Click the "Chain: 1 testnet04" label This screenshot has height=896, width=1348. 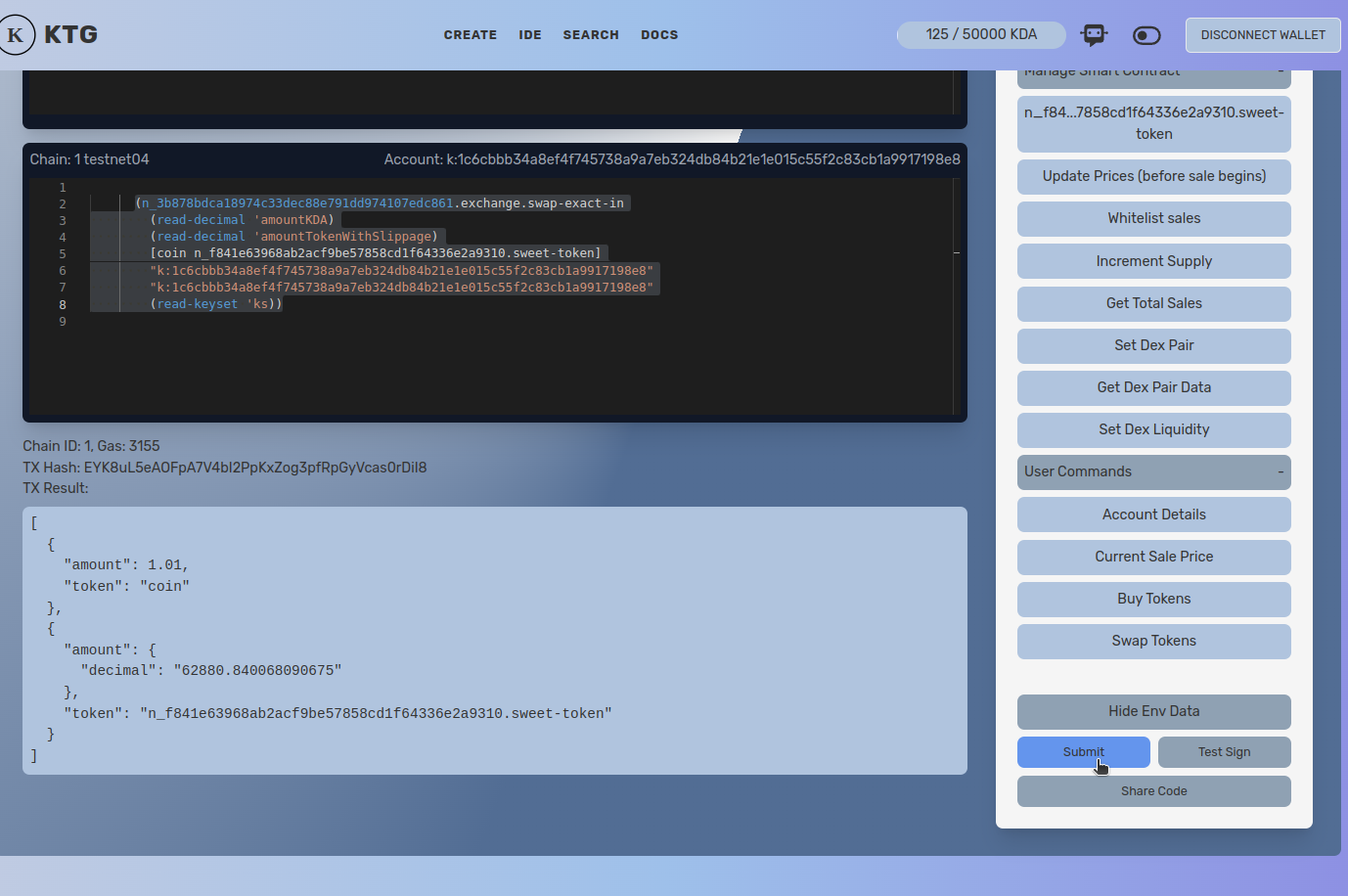click(89, 159)
